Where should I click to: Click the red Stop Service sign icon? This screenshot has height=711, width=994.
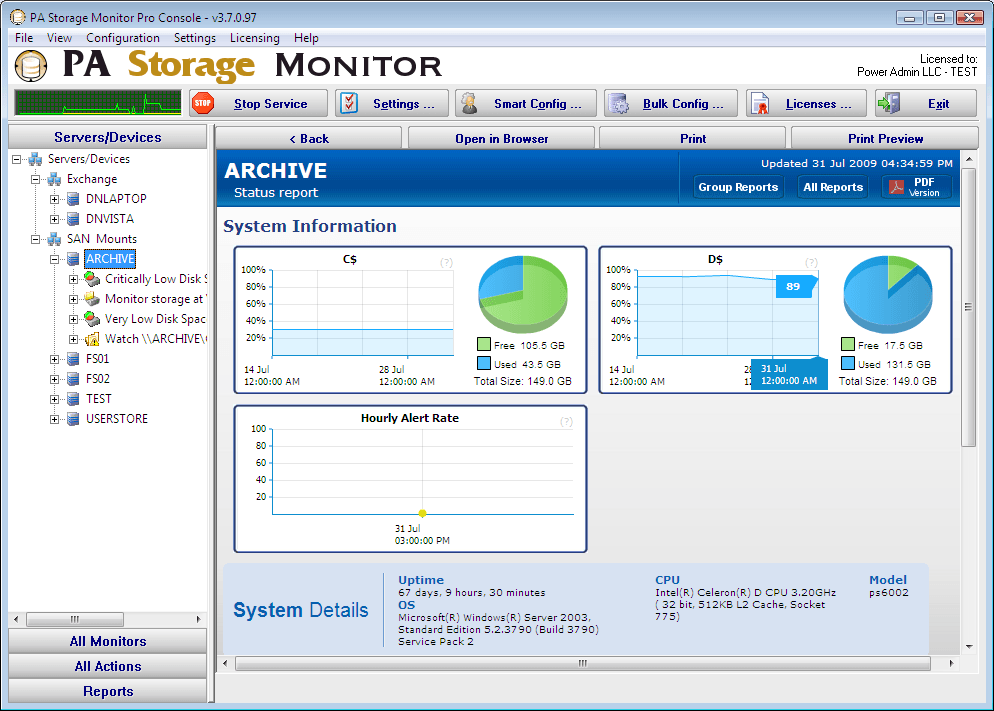coord(203,103)
